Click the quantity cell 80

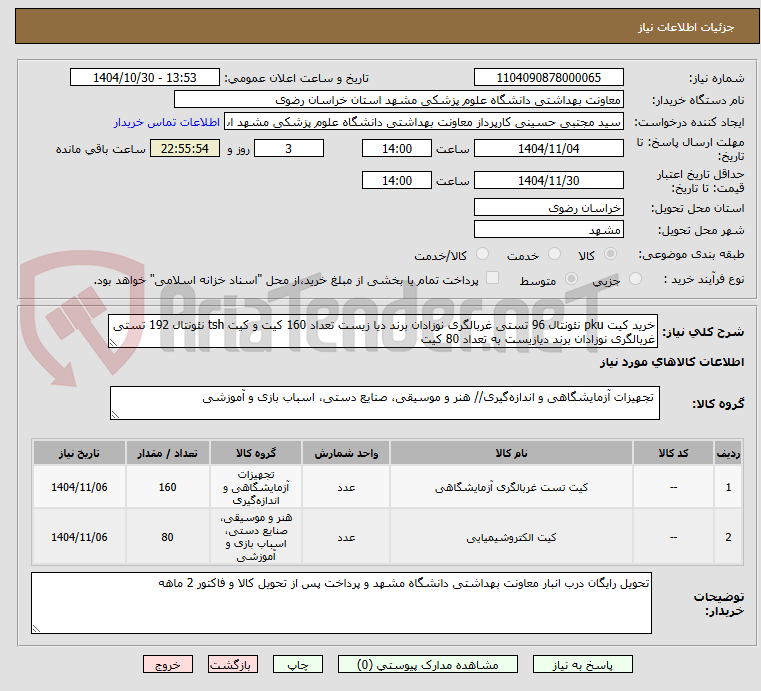pyautogui.click(x=167, y=537)
